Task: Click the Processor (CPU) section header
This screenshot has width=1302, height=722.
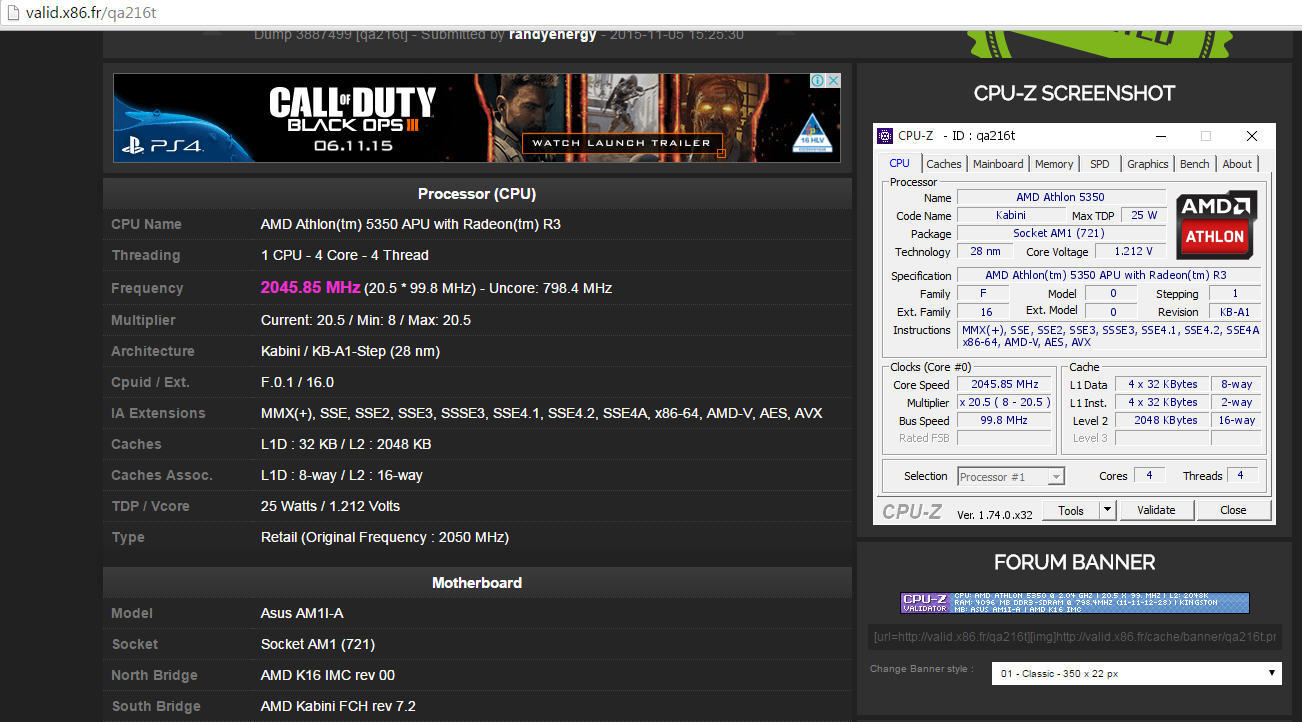Action: 477,193
